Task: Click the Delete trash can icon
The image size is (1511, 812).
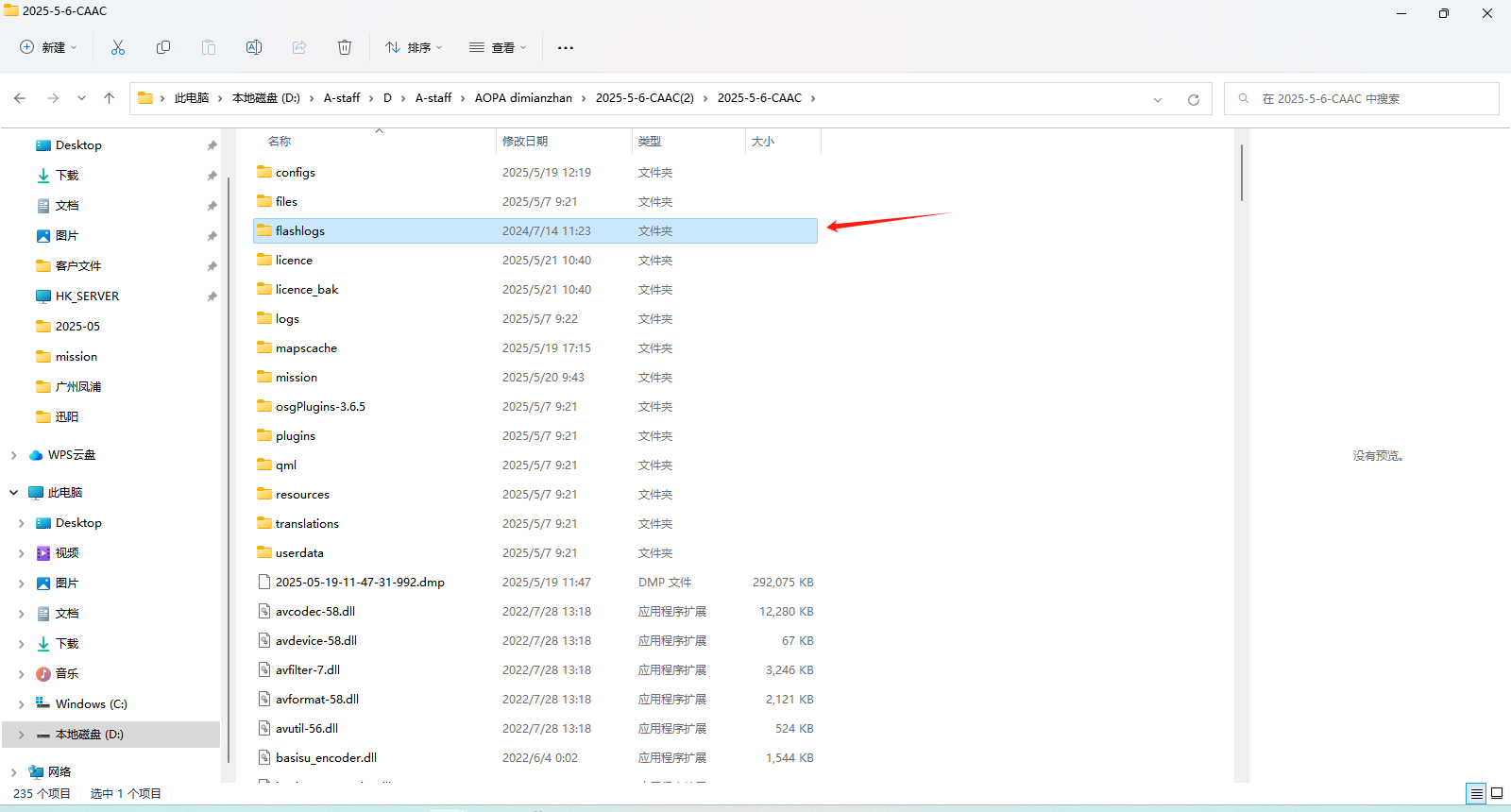Action: point(345,47)
